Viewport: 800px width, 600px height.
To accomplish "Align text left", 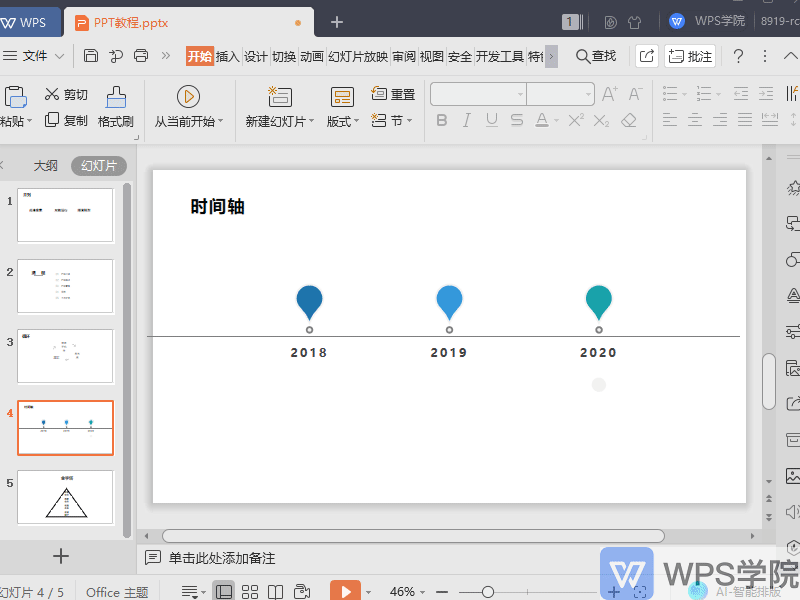I will point(669,120).
